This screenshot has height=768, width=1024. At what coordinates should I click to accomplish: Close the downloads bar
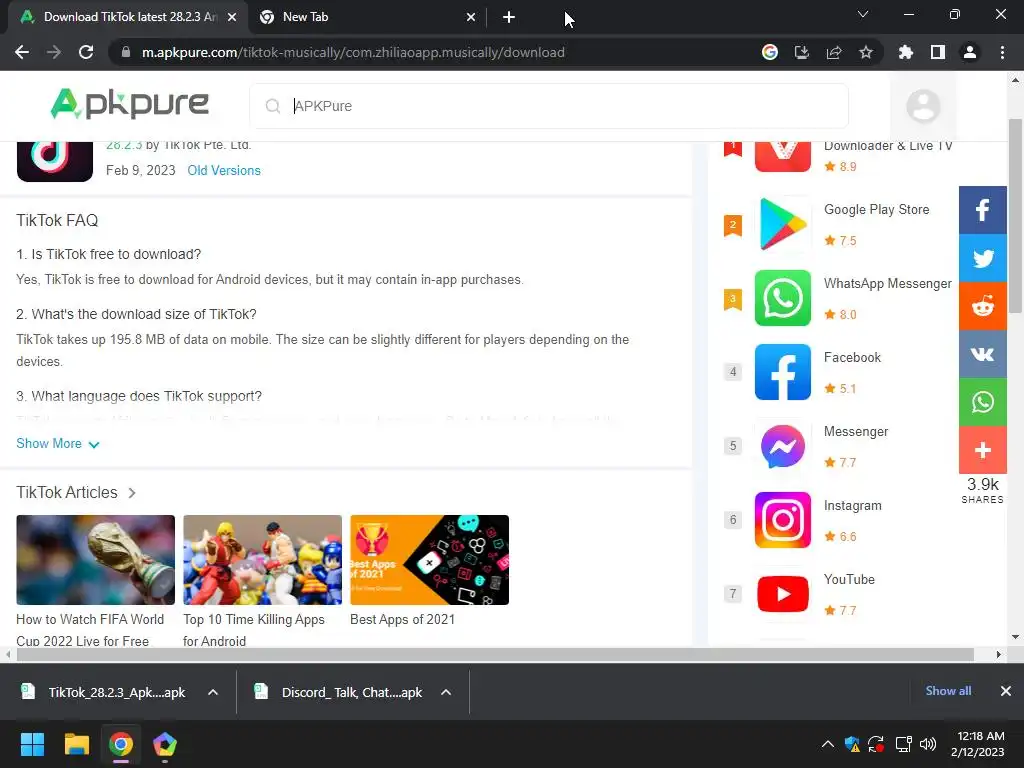pos(1006,691)
